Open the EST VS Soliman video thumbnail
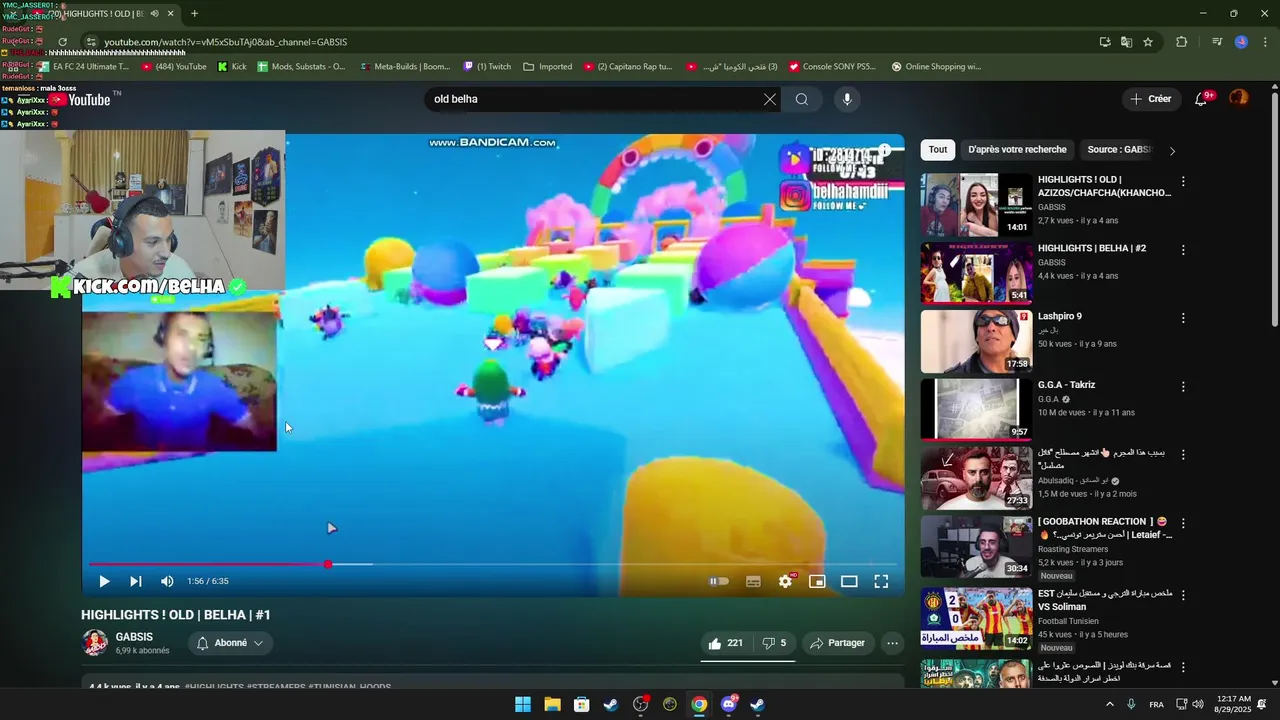The width and height of the screenshot is (1280, 720). (x=976, y=618)
